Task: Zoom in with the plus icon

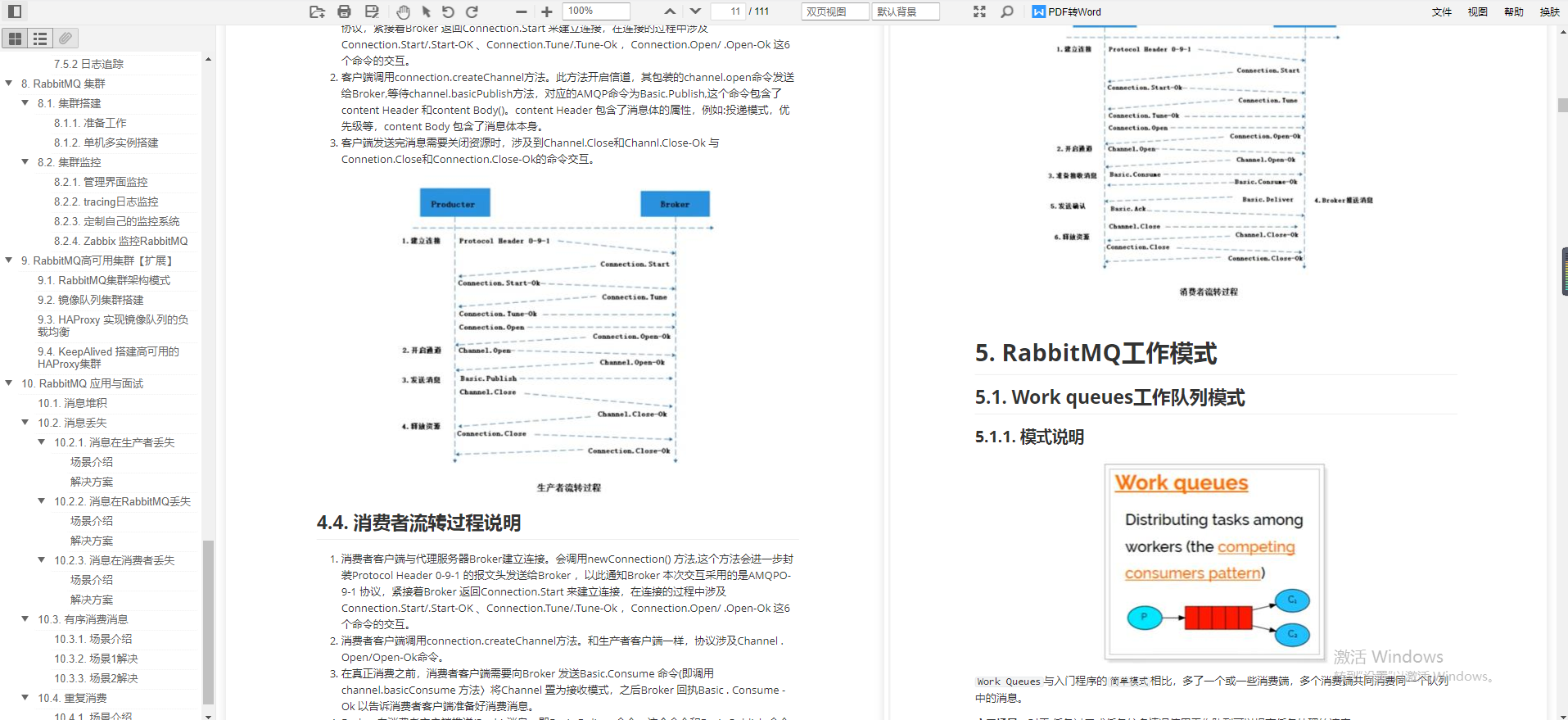Action: click(x=547, y=11)
